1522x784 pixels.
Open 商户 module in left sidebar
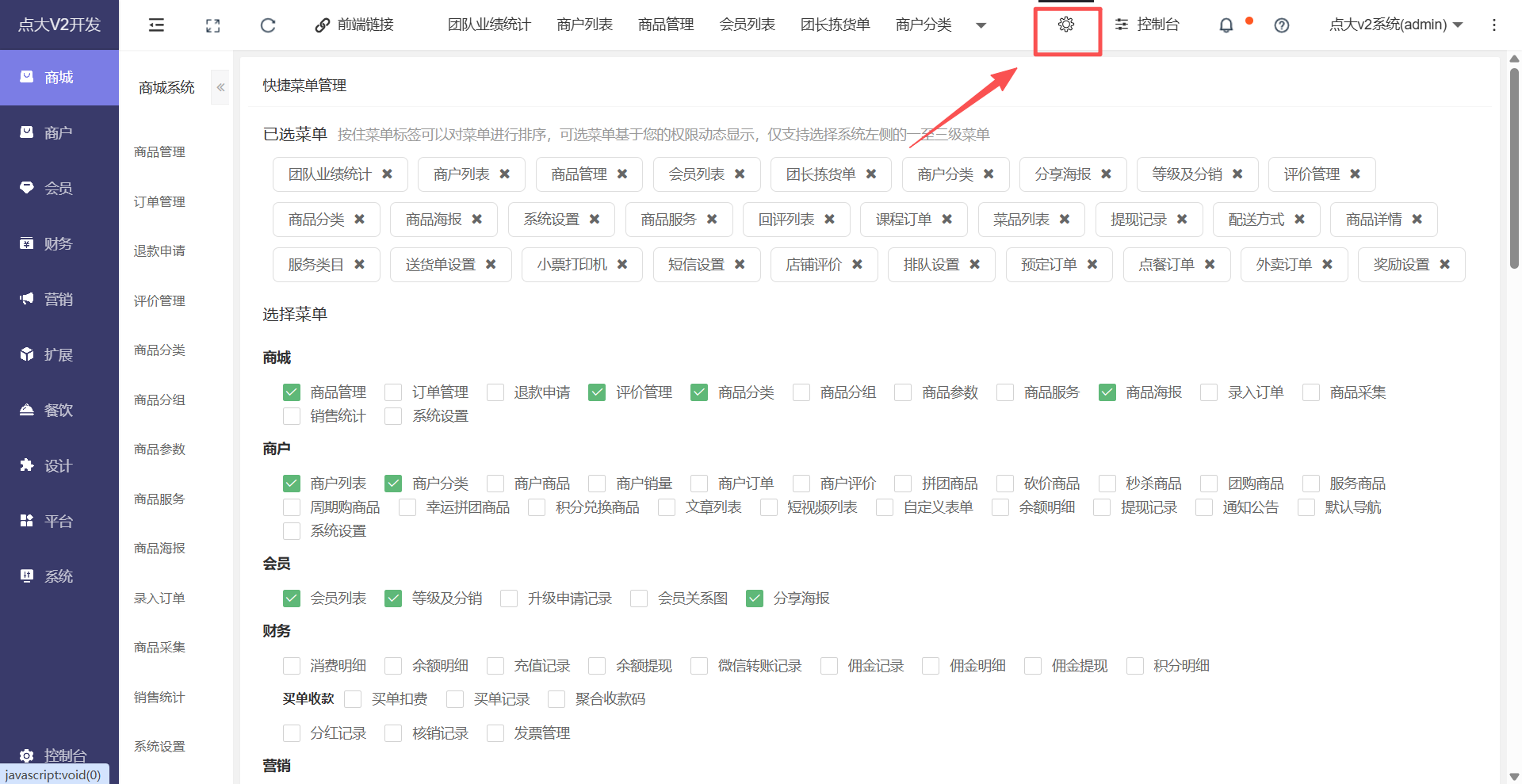point(59,132)
